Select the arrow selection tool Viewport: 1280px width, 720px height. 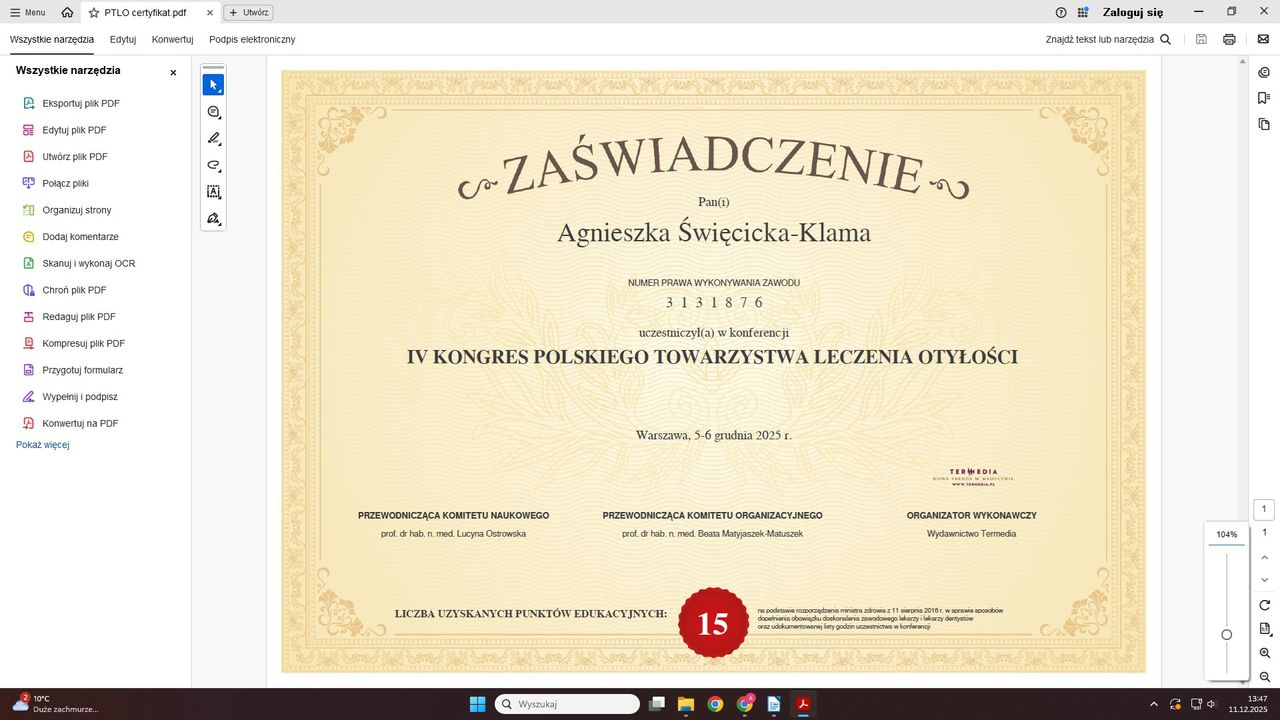[x=213, y=85]
